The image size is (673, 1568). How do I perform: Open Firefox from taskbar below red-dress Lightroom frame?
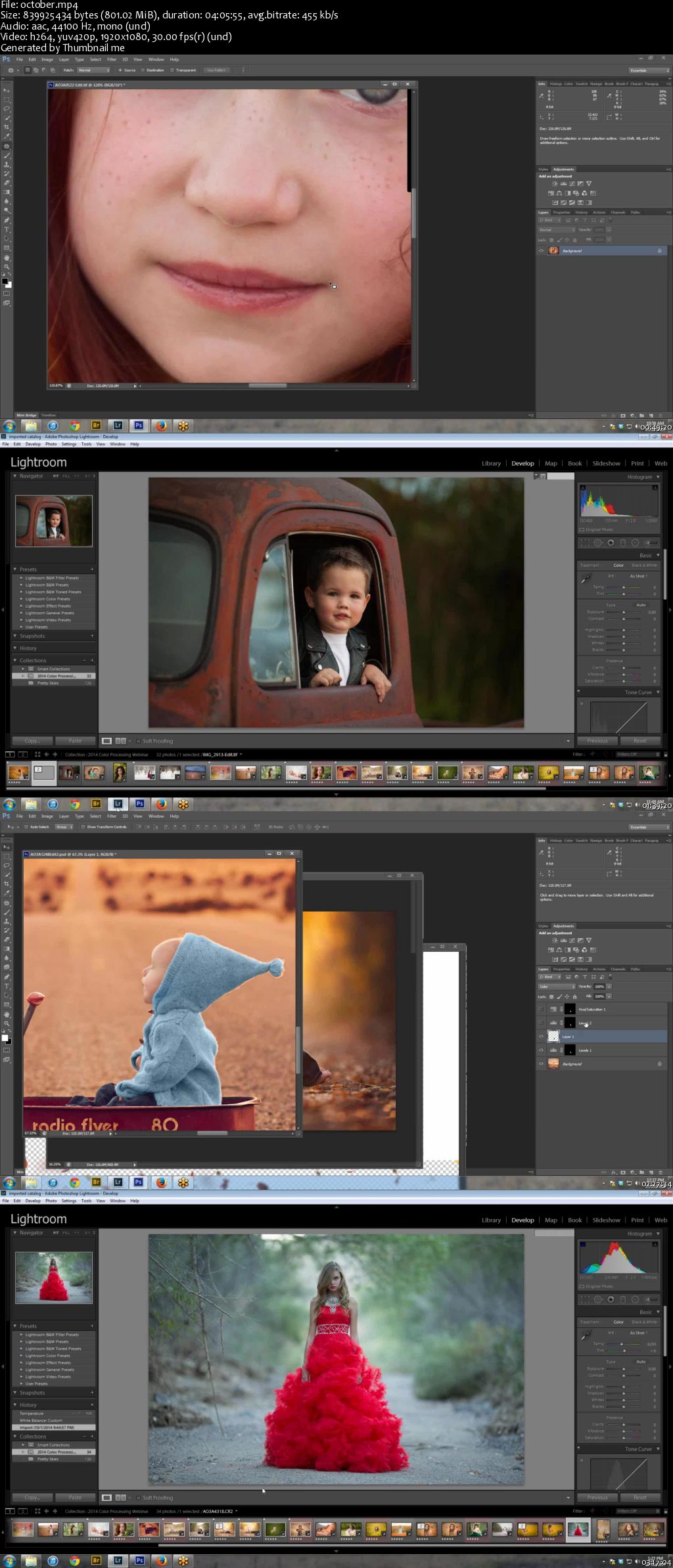tap(161, 1561)
